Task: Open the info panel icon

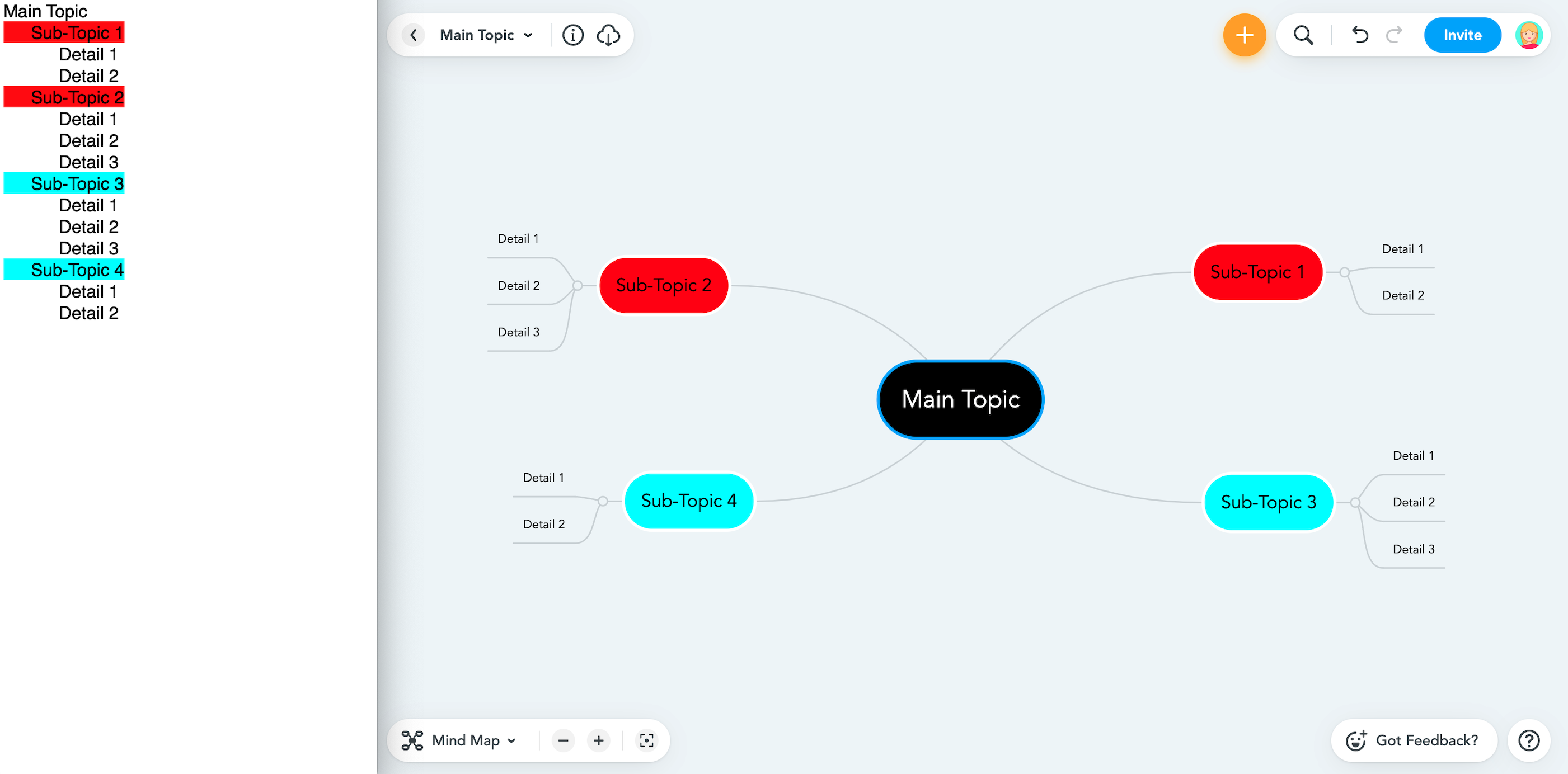Action: pos(573,35)
